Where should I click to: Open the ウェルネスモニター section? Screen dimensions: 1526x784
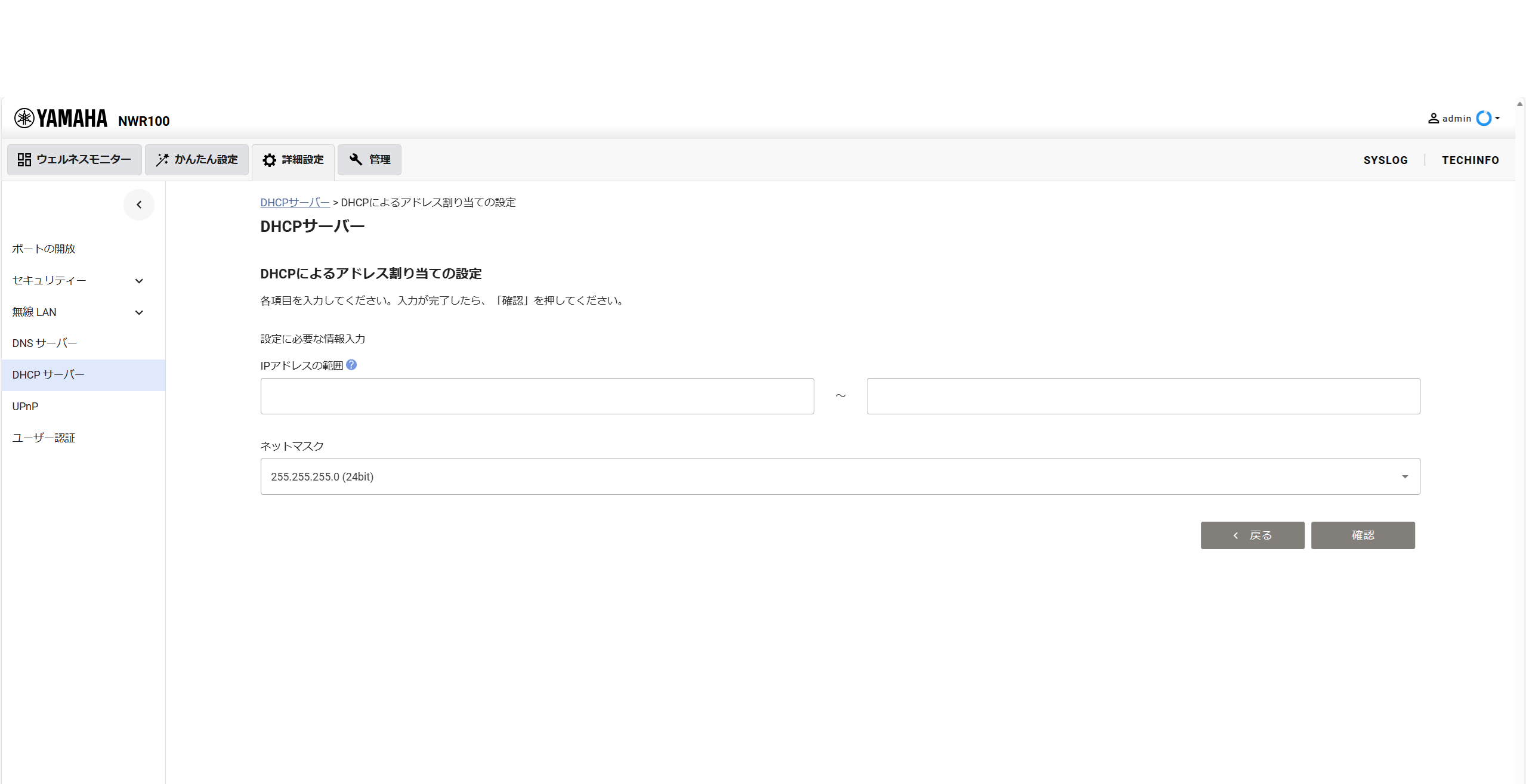coord(73,159)
